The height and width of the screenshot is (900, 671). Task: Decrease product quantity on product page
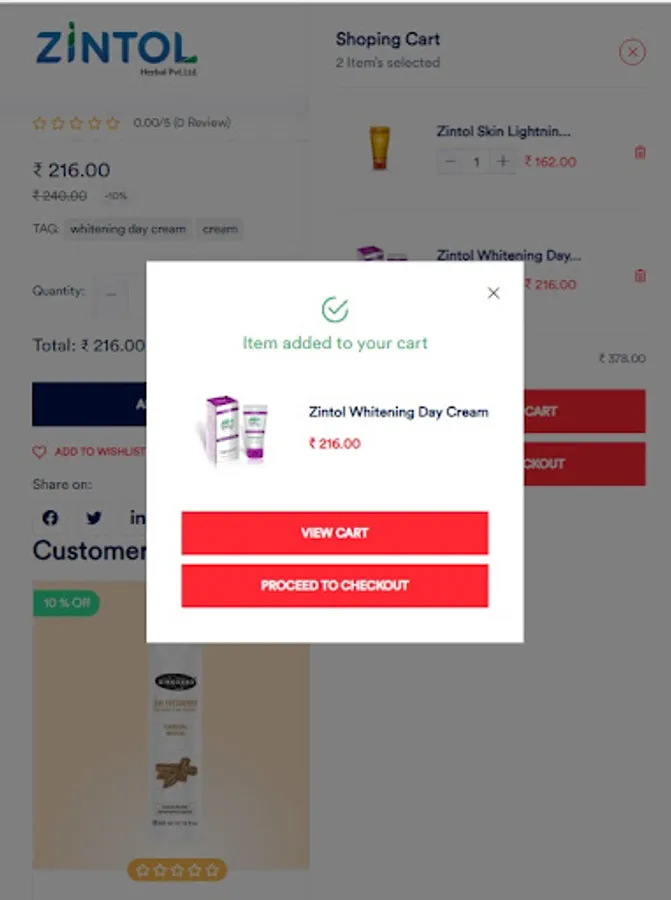coord(111,294)
